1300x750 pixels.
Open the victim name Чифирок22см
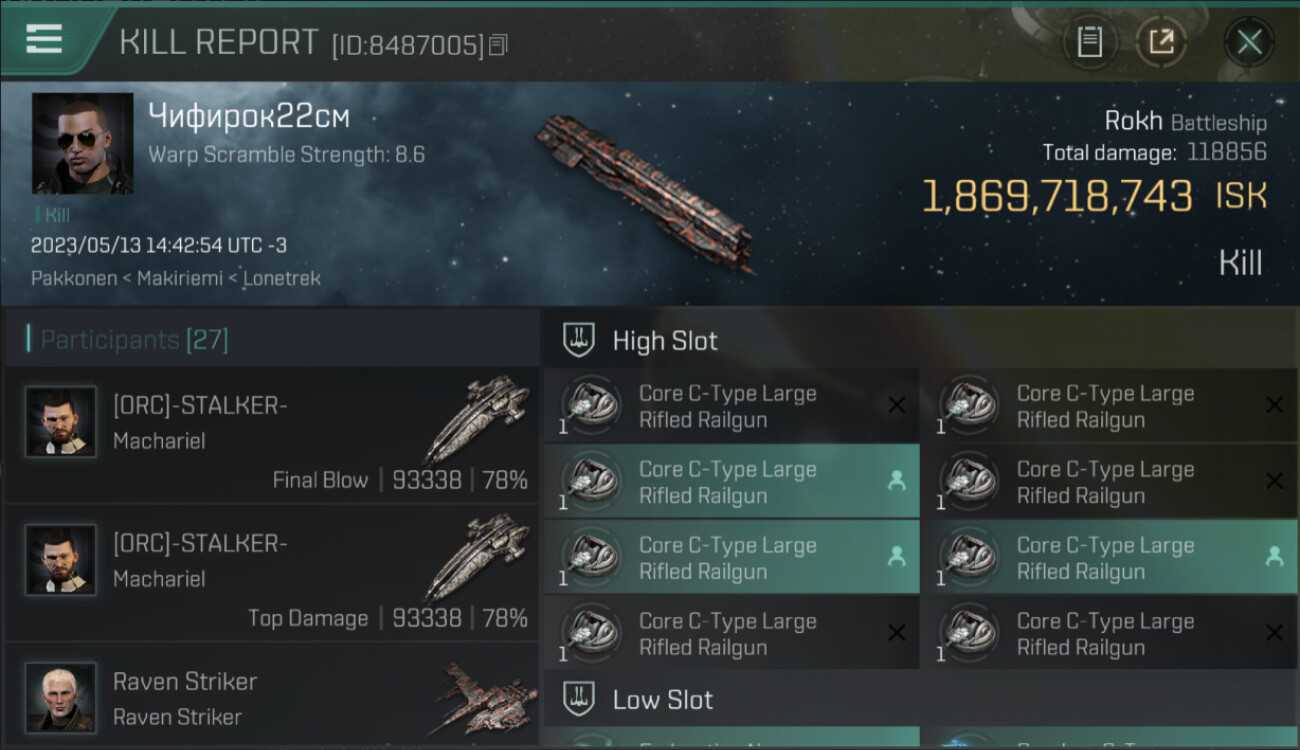(x=249, y=117)
